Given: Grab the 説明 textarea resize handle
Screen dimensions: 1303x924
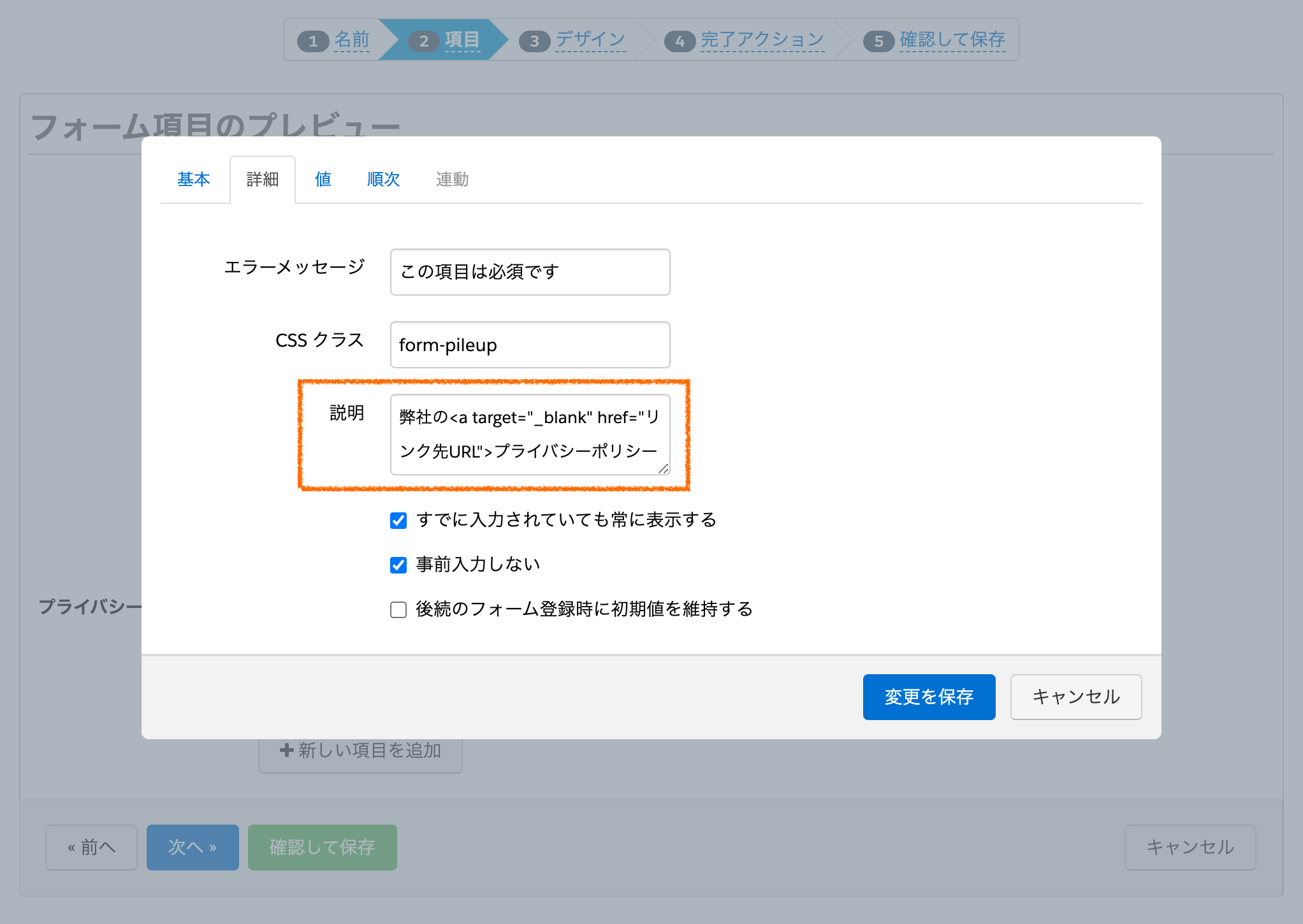Looking at the screenshot, I should tap(664, 469).
